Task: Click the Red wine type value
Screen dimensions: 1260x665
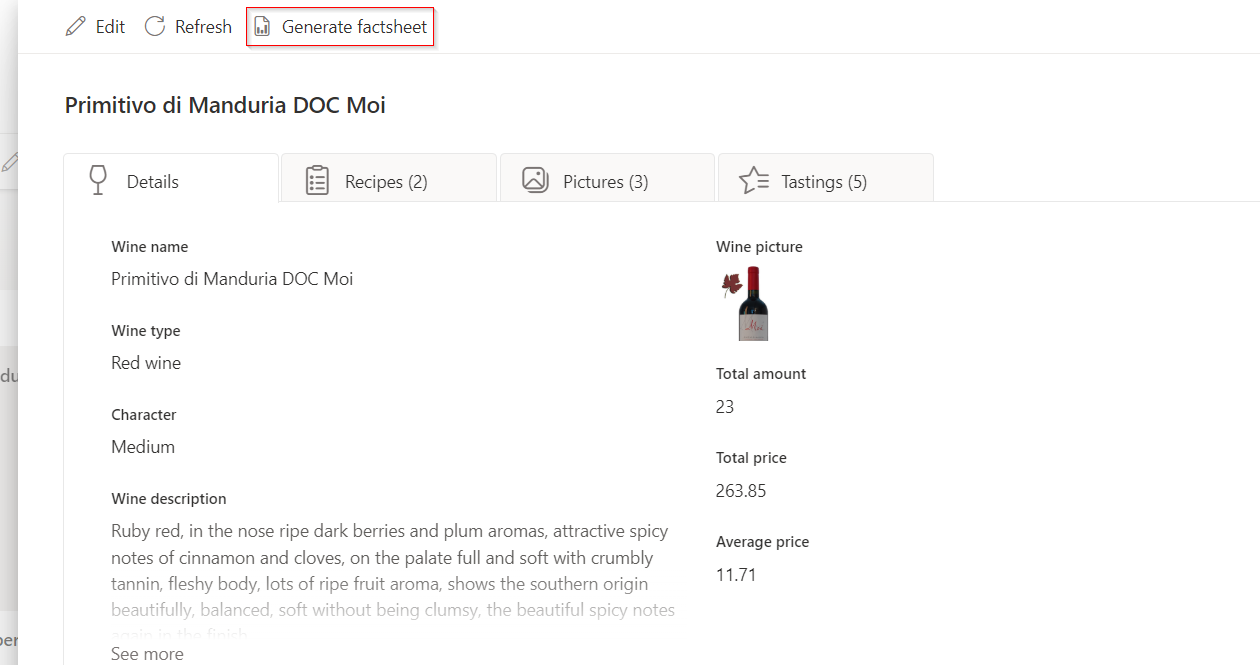Action: pos(146,363)
